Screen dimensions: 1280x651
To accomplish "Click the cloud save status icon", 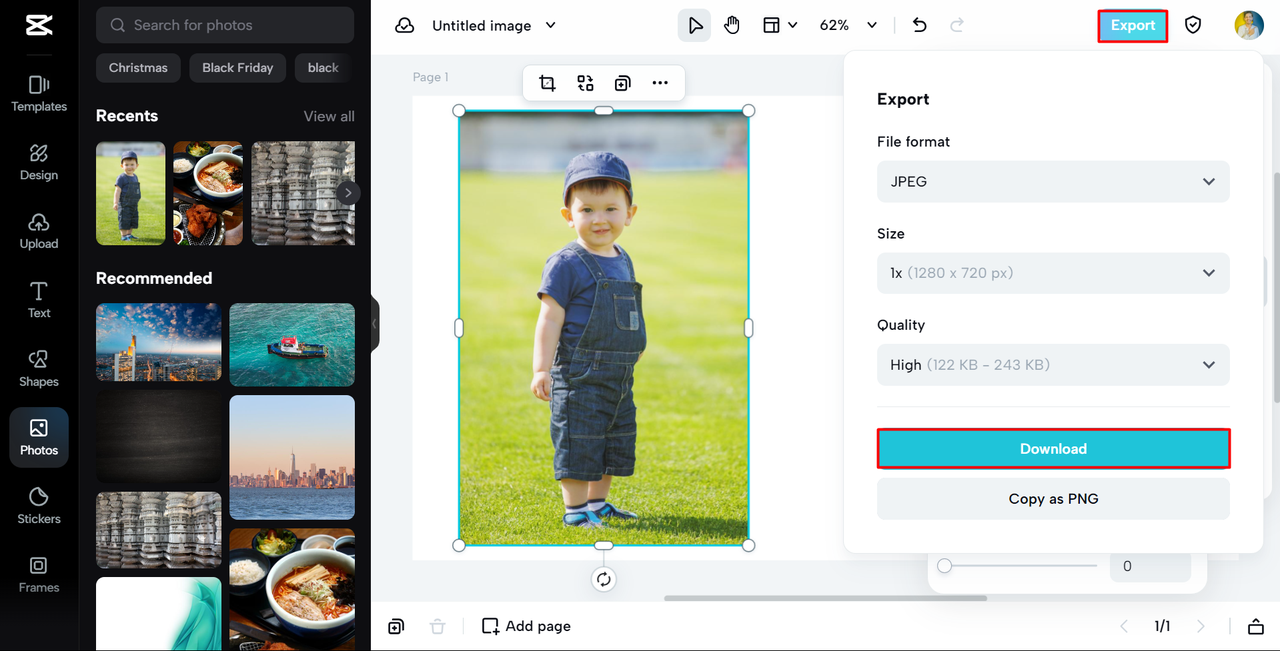I will point(404,25).
